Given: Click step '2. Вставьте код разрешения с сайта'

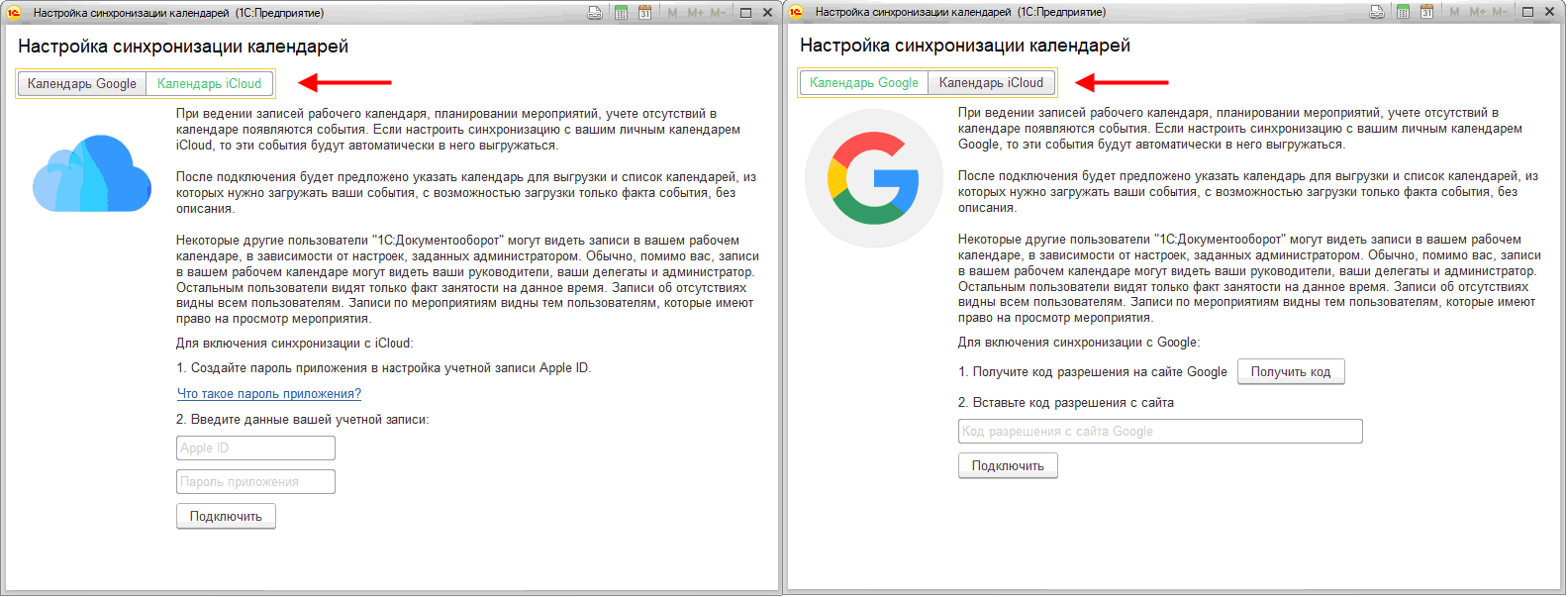Looking at the screenshot, I should click(x=1066, y=403).
